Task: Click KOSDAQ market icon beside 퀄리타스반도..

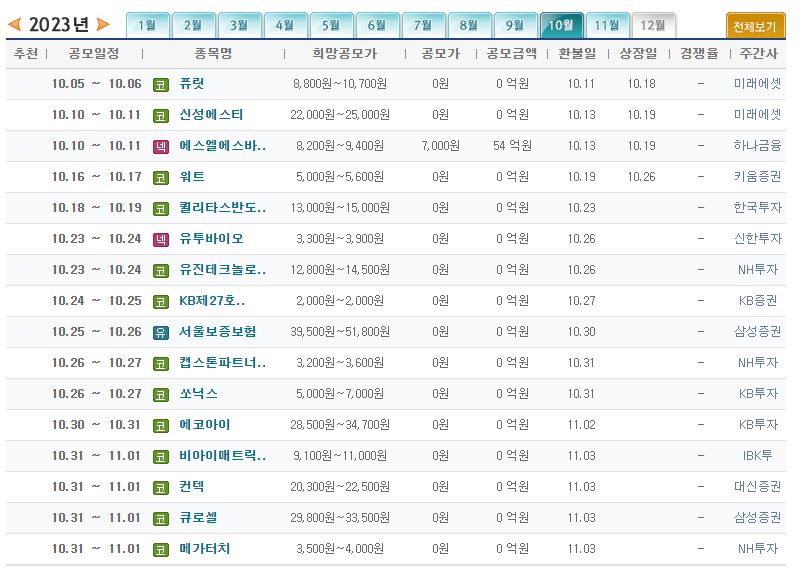Action: 161,209
